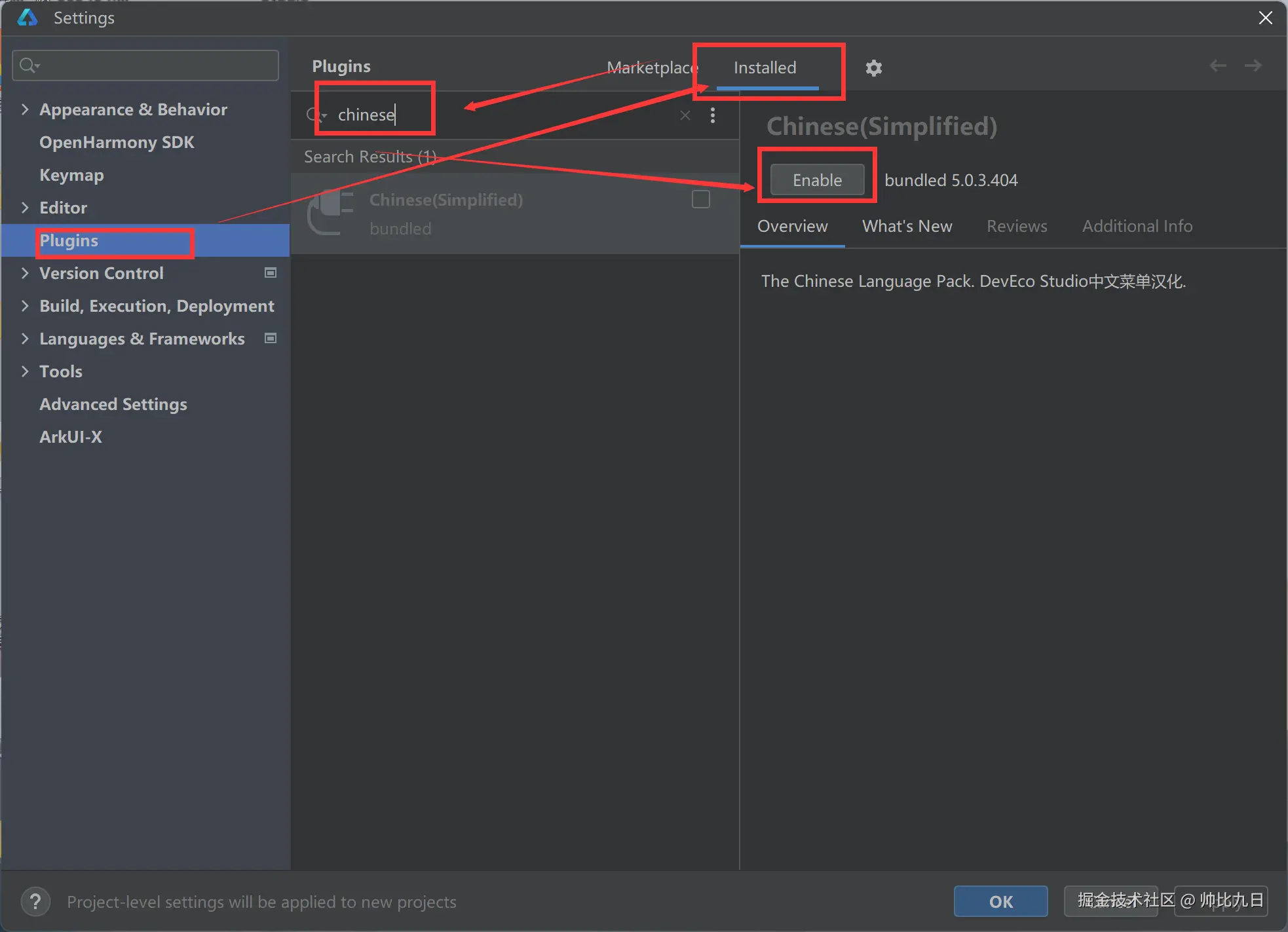Image resolution: width=1288 pixels, height=932 pixels.
Task: Open the plugin search options menu
Action: coord(713,115)
